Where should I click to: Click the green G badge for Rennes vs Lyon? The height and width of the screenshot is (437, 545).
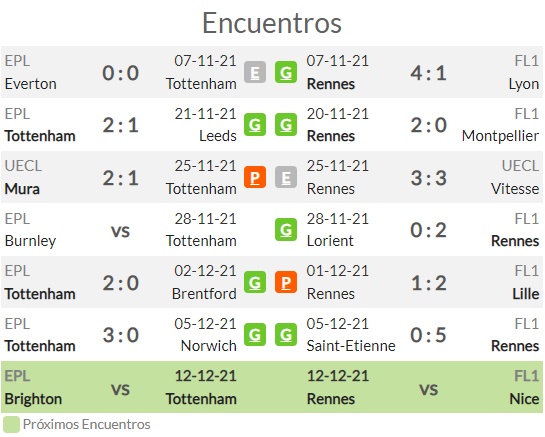(x=286, y=72)
